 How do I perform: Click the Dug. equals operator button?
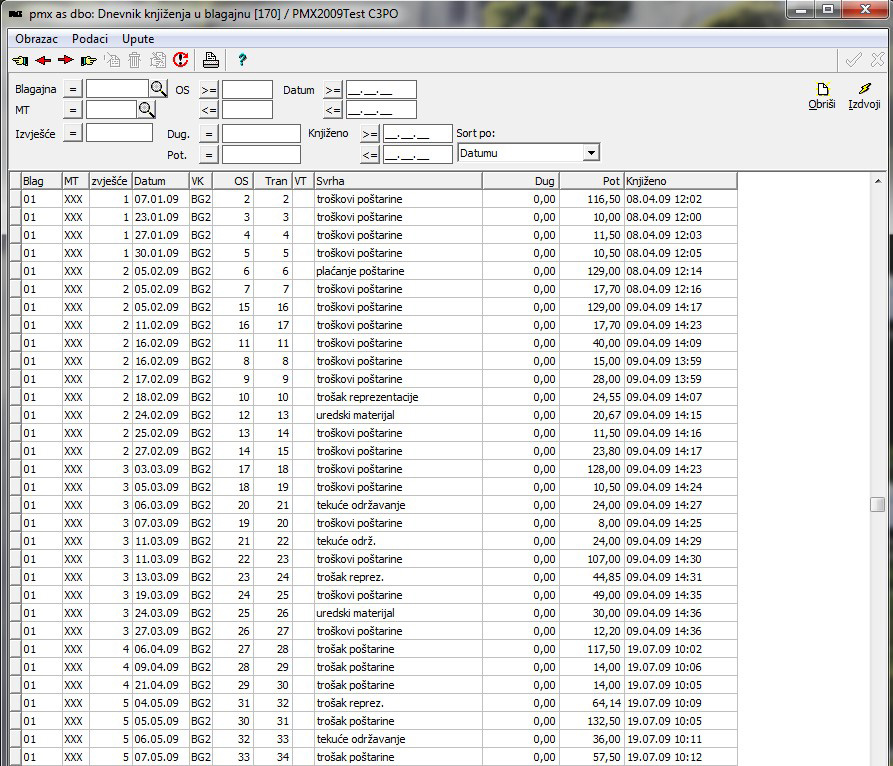tap(208, 134)
